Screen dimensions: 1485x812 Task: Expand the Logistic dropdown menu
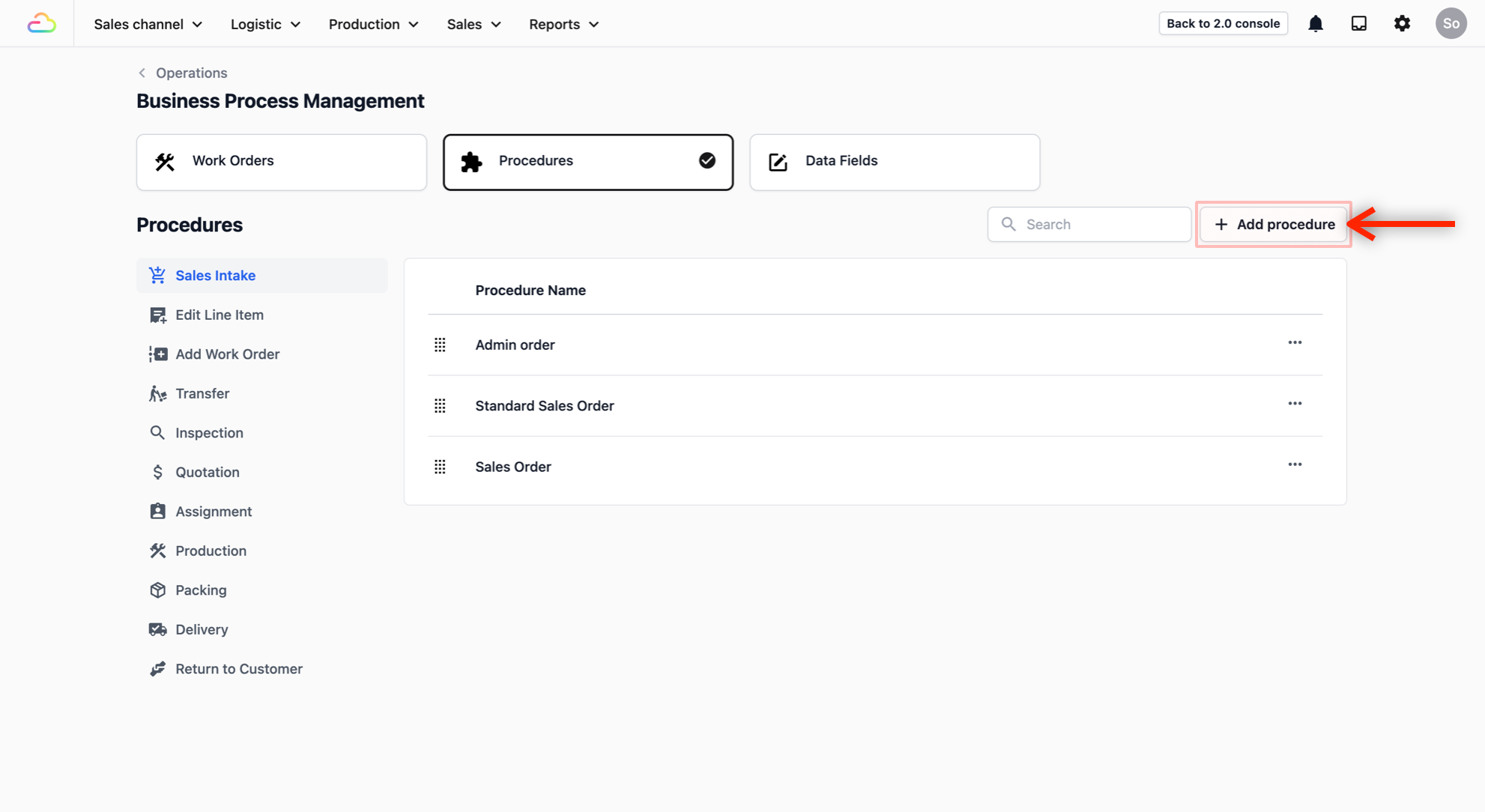coord(265,25)
